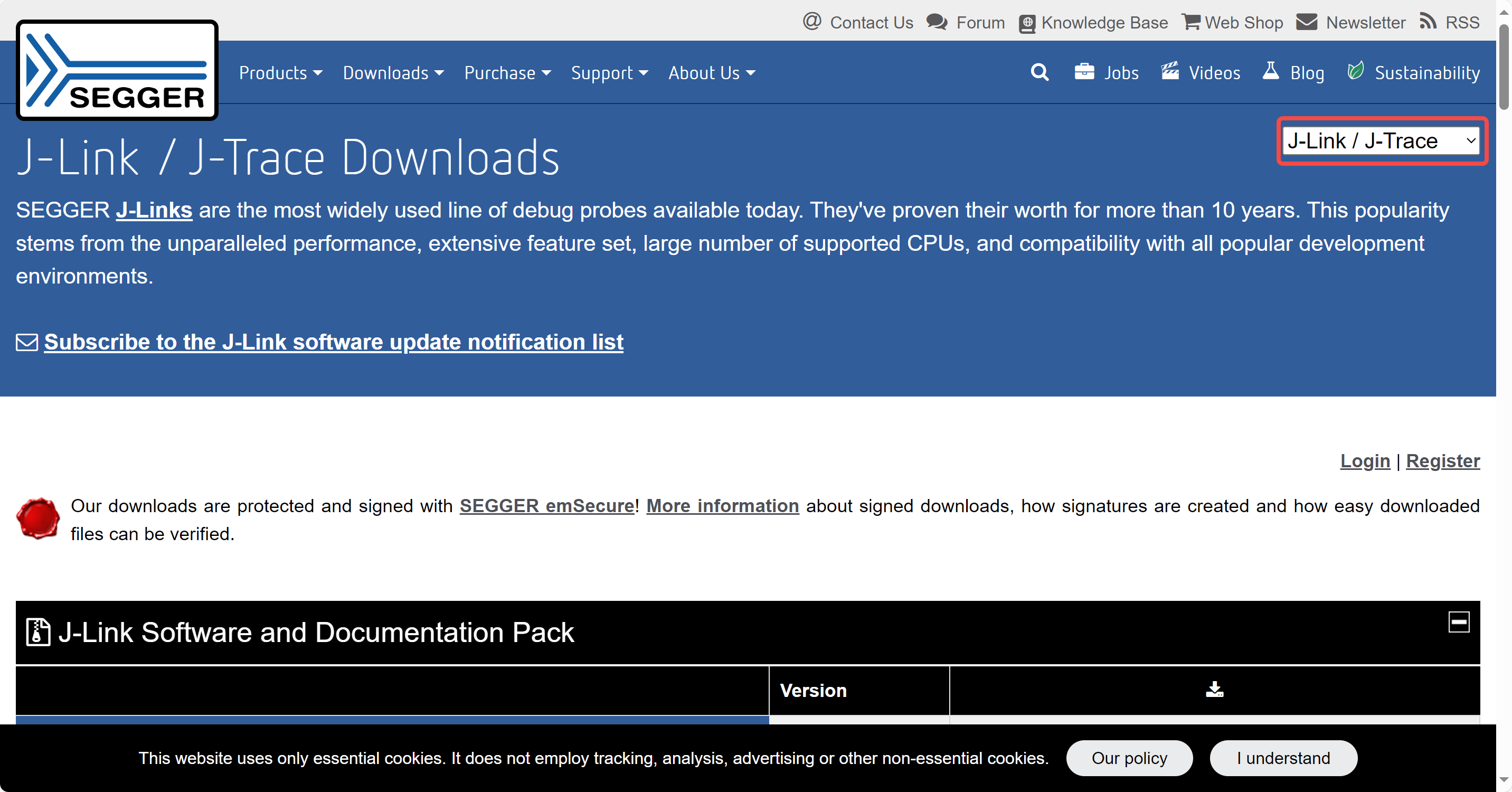
Task: Click the SEGGER logo
Action: click(117, 70)
